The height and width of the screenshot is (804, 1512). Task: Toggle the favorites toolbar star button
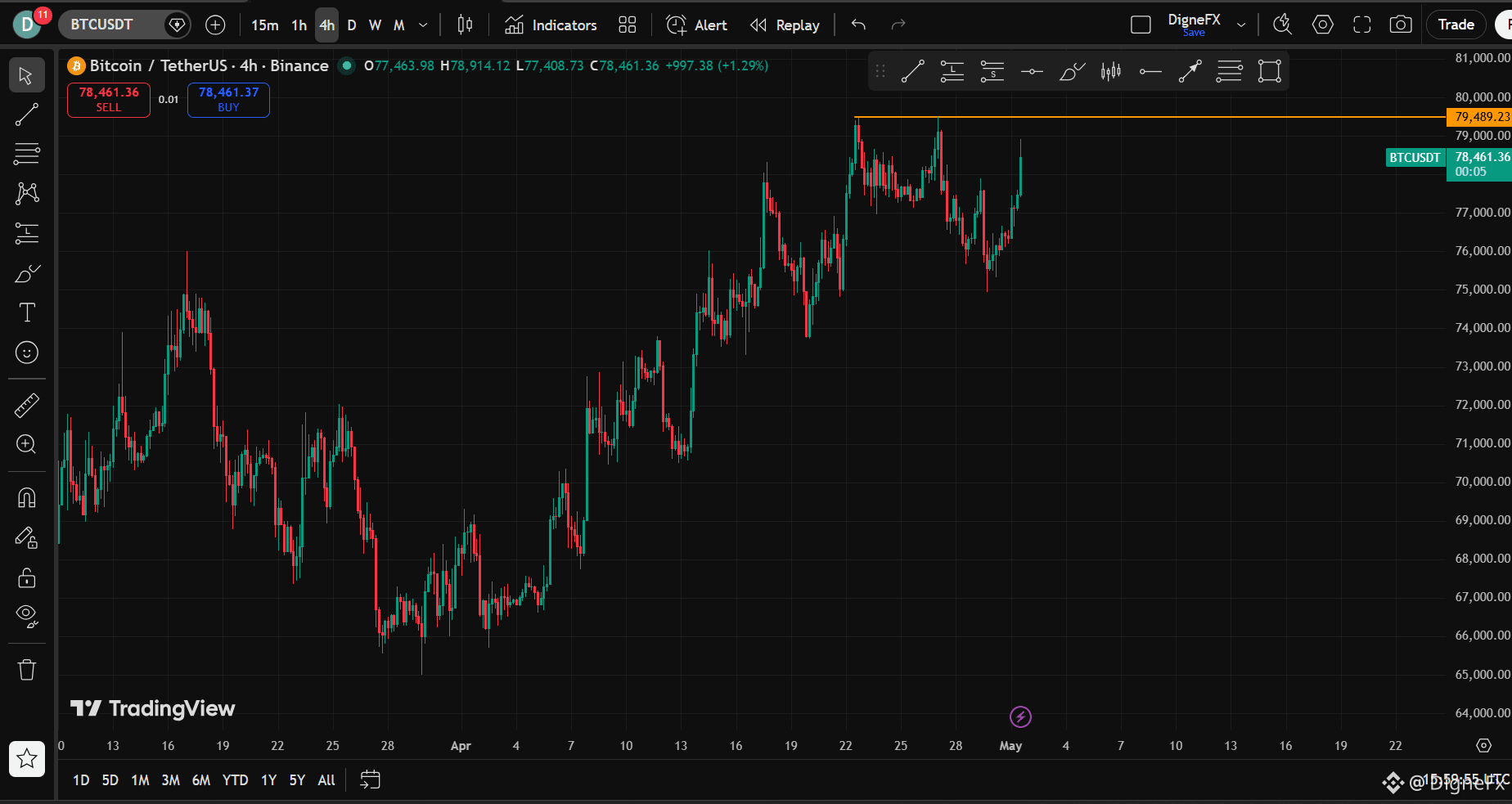click(27, 759)
